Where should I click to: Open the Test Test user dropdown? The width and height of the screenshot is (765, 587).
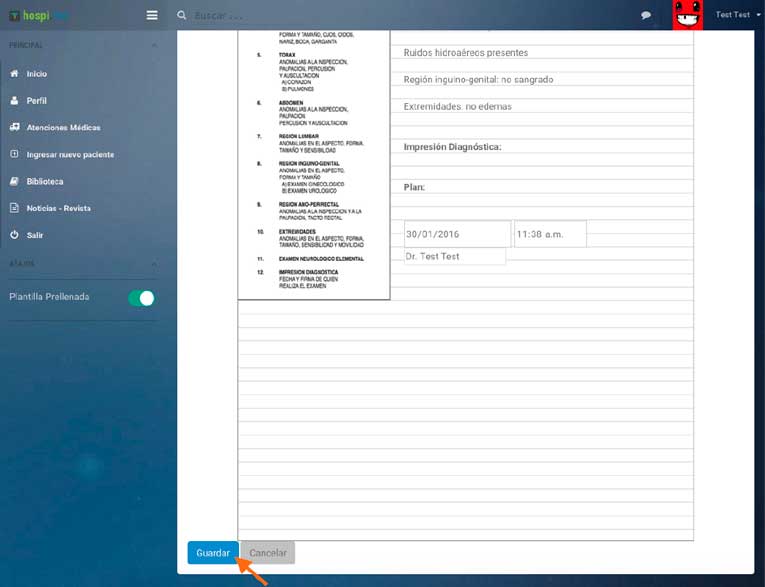pos(737,15)
